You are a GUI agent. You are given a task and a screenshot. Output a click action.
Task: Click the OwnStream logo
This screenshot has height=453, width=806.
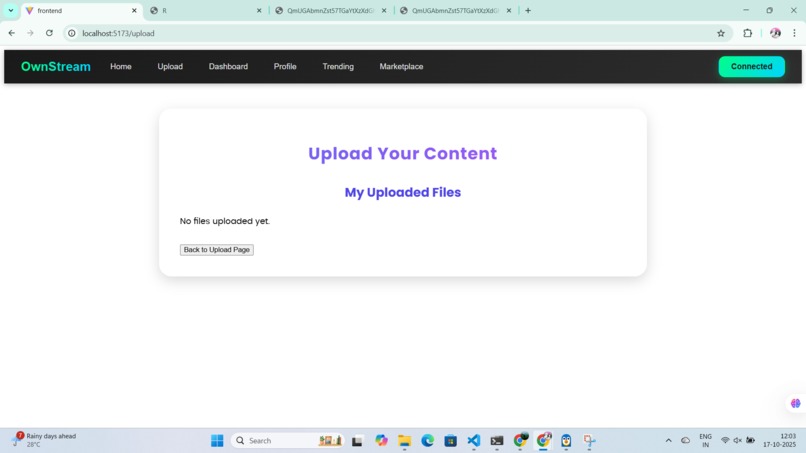click(x=56, y=66)
